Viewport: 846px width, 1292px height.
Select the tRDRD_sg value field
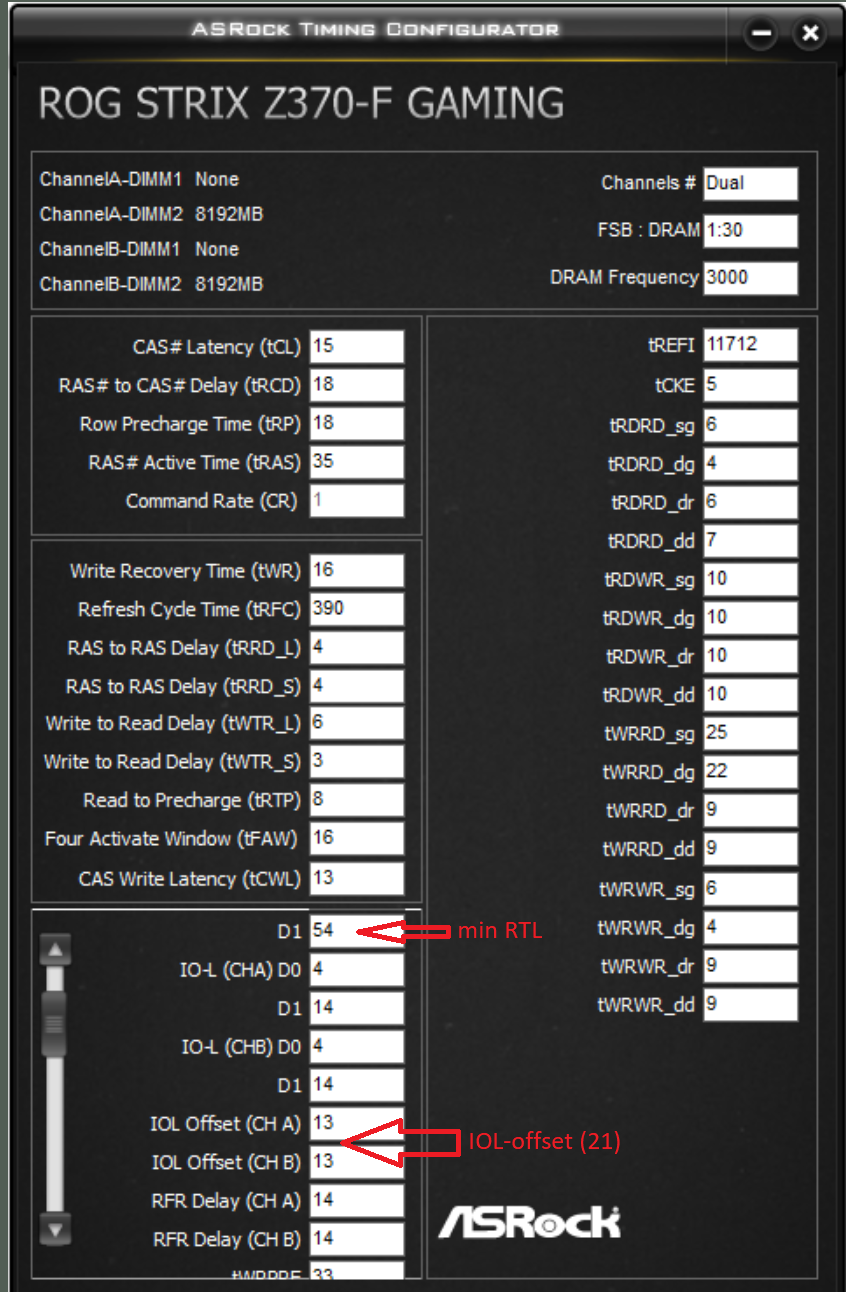tap(750, 425)
